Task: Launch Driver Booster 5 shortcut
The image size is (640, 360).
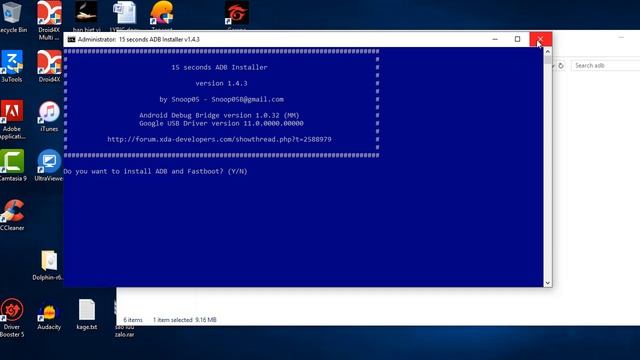Action: tap(12, 318)
